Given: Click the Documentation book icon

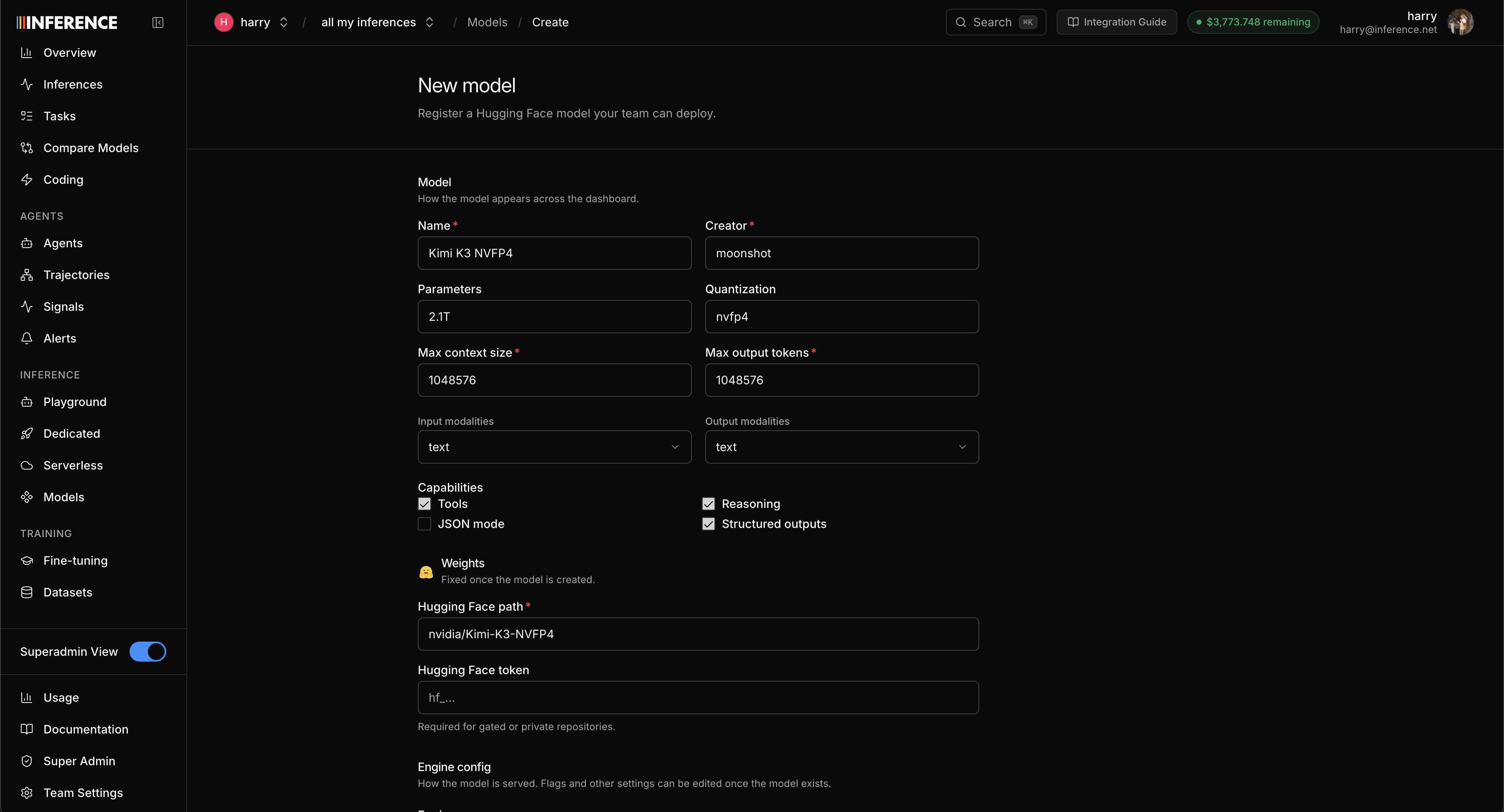Looking at the screenshot, I should coord(26,729).
